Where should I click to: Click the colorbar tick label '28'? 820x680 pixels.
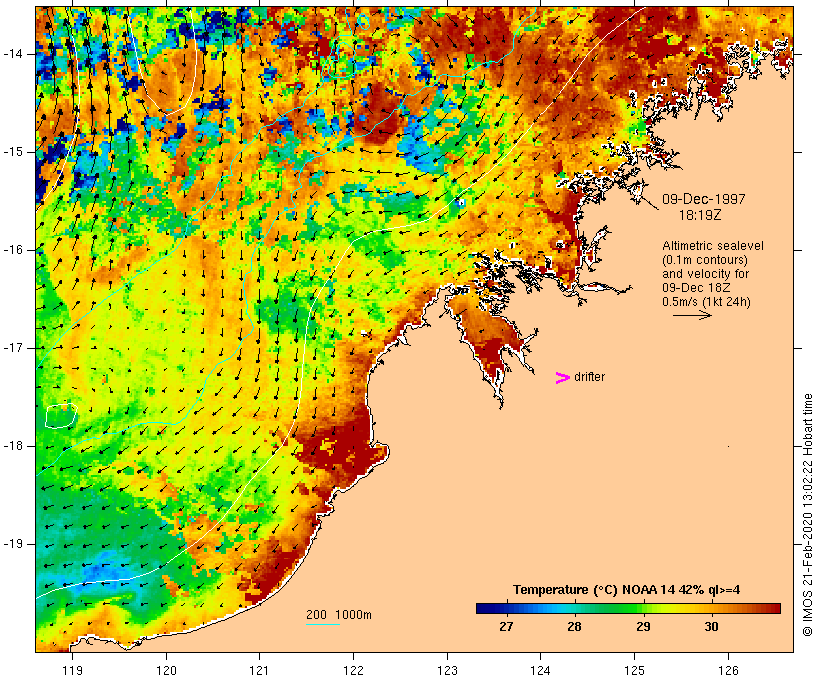(574, 626)
